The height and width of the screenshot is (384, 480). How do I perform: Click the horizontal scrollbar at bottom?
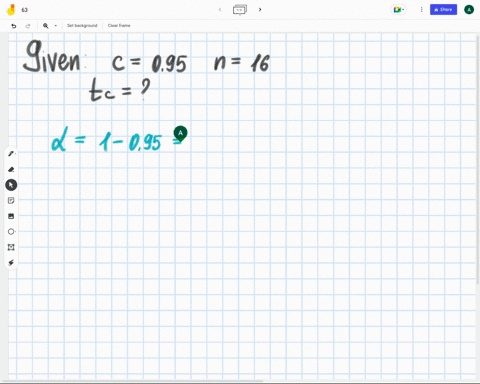pyautogui.click(x=133, y=381)
